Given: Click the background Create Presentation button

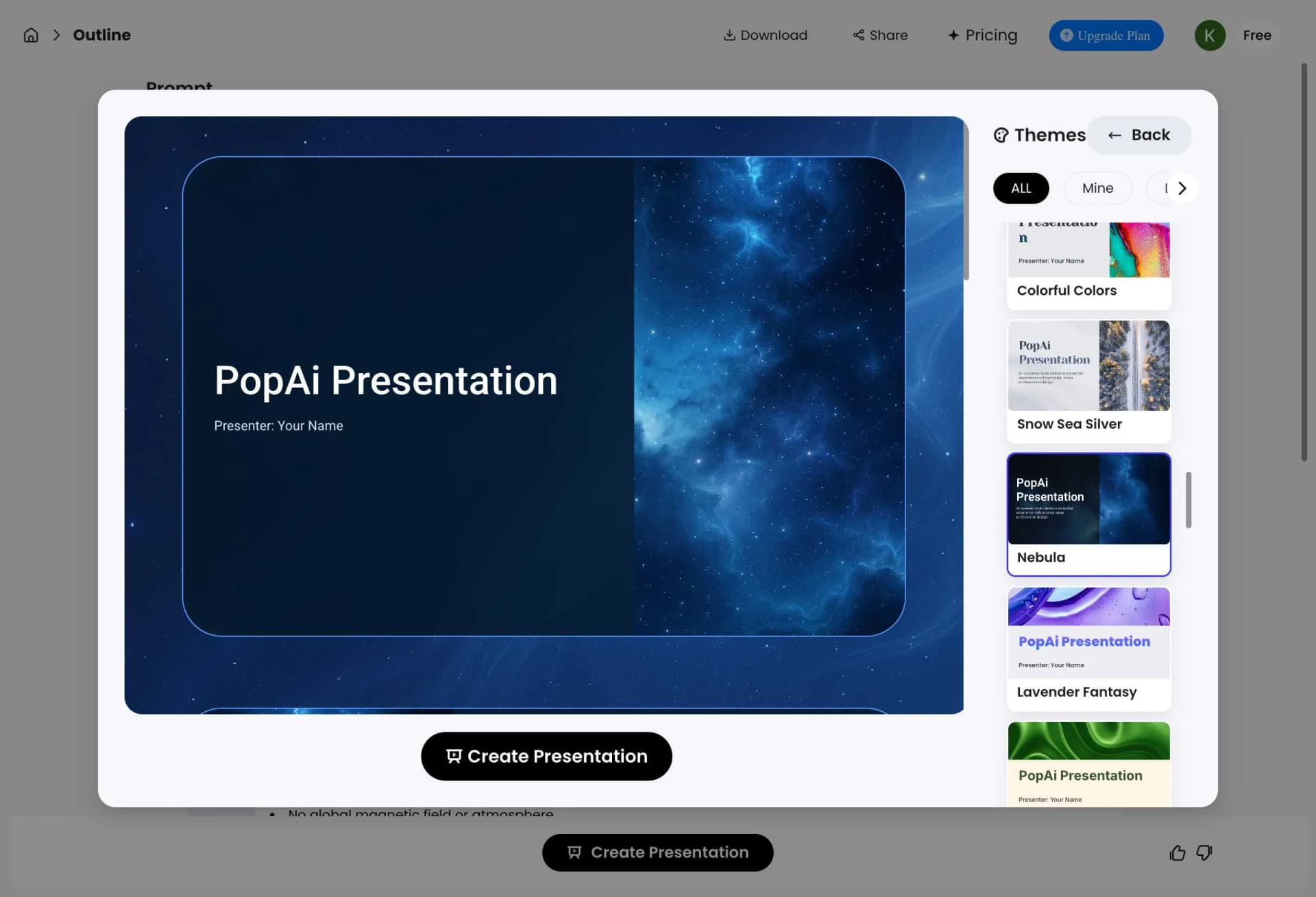Looking at the screenshot, I should point(657,852).
